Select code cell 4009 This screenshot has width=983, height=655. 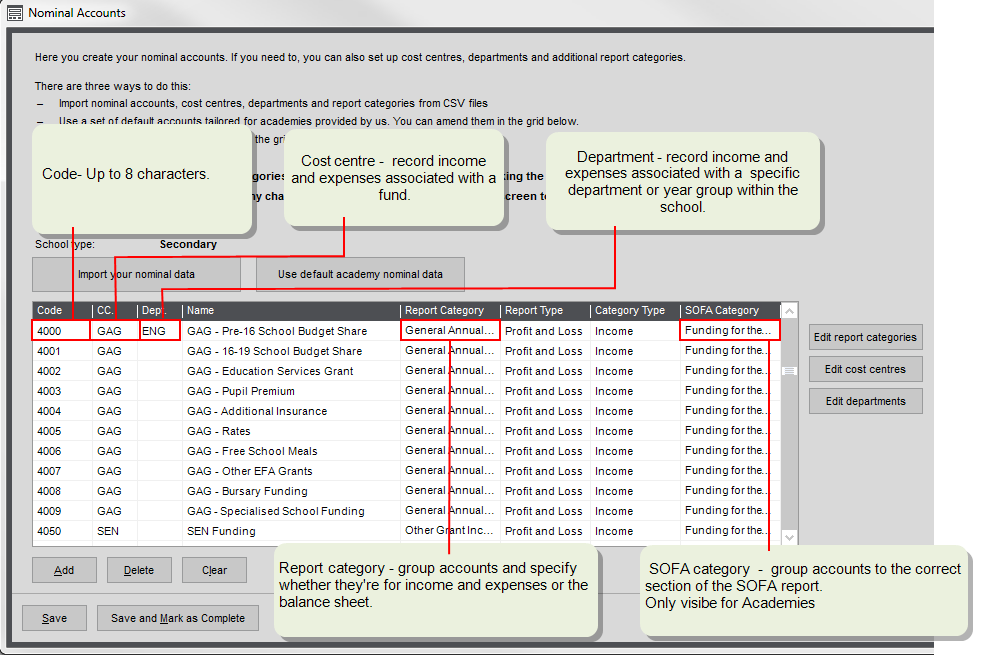(x=61, y=511)
